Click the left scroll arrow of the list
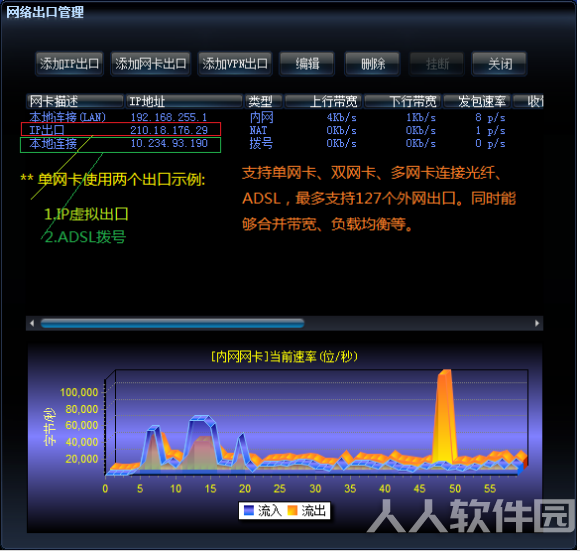Screen dimensions: 580x551 pyautogui.click(x=32, y=324)
